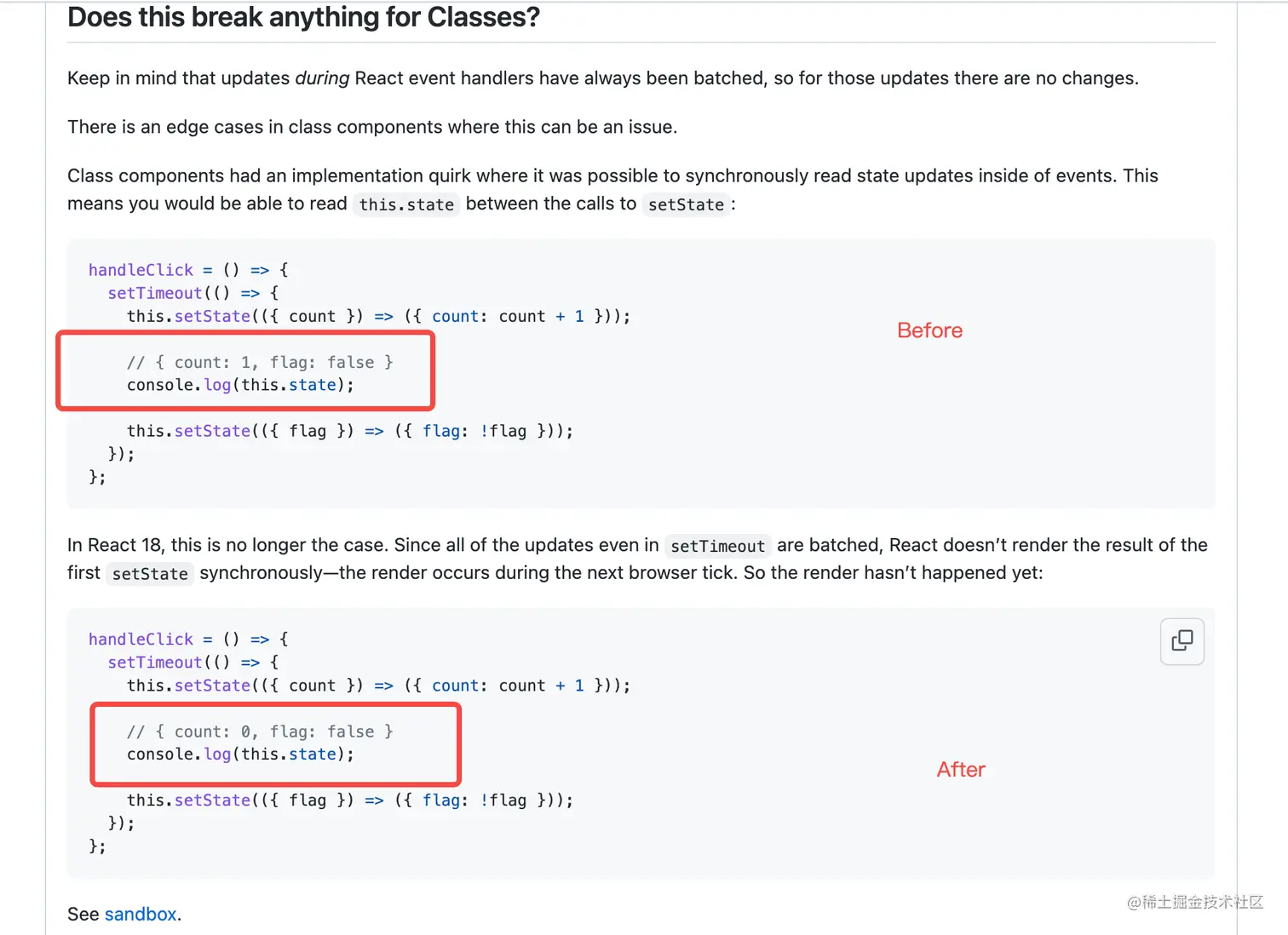The height and width of the screenshot is (935, 1288).
Task: Click console.log line in the After block
Action: (240, 754)
